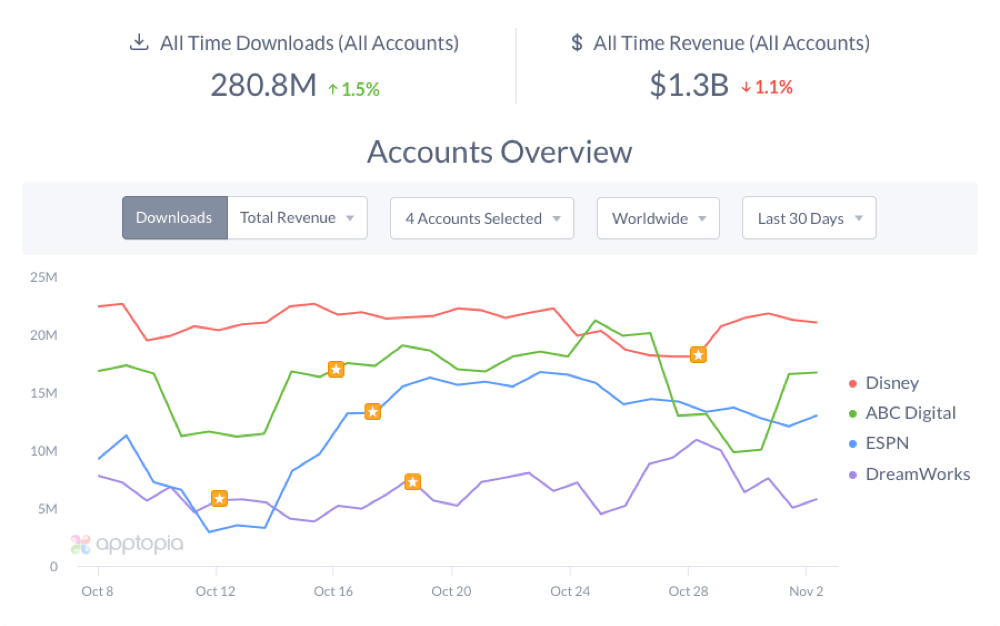Click the Nov 2 x-axis label

click(x=806, y=592)
